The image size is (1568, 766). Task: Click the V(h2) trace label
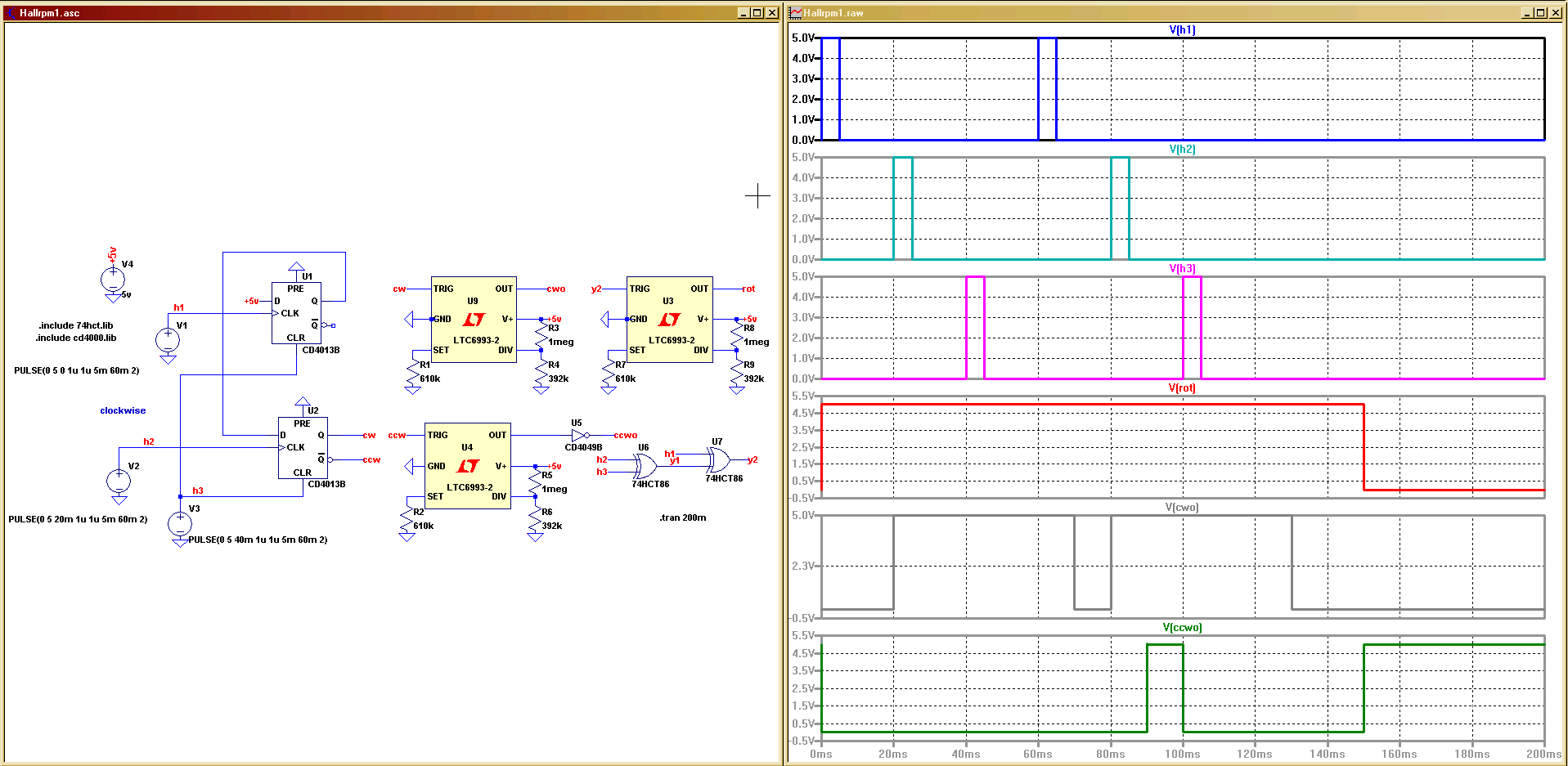(1182, 150)
